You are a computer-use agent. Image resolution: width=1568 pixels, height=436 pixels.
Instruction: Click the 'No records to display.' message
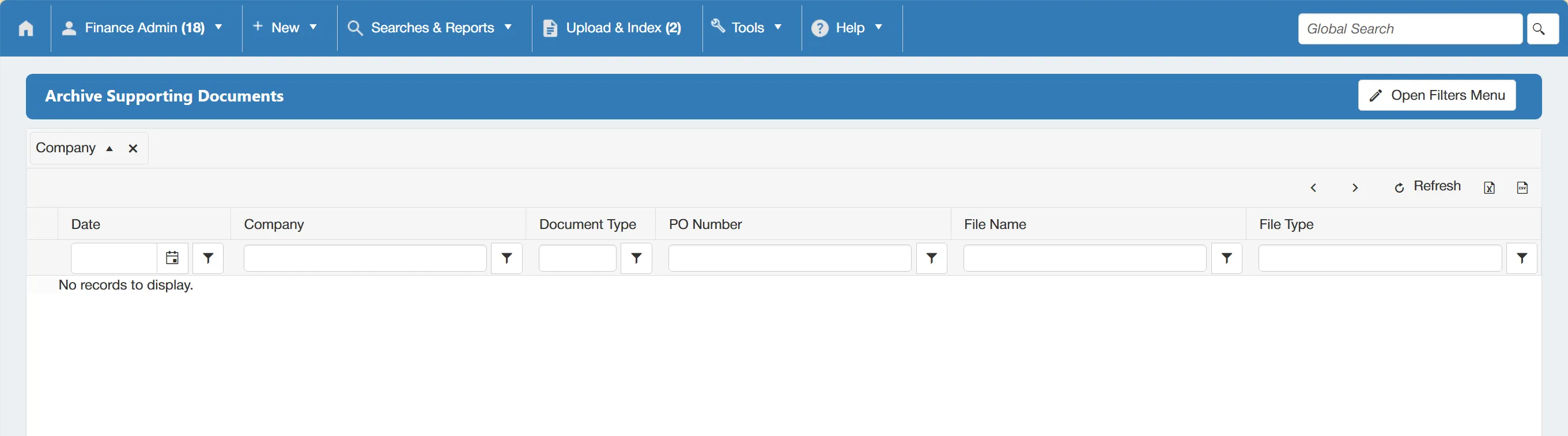click(126, 285)
